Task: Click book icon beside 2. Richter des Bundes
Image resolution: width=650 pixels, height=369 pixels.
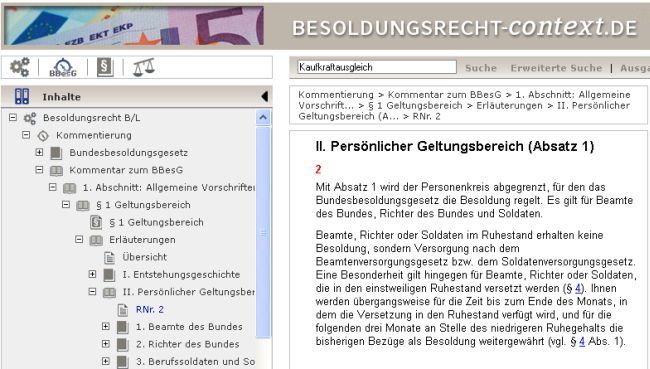Action: click(122, 345)
